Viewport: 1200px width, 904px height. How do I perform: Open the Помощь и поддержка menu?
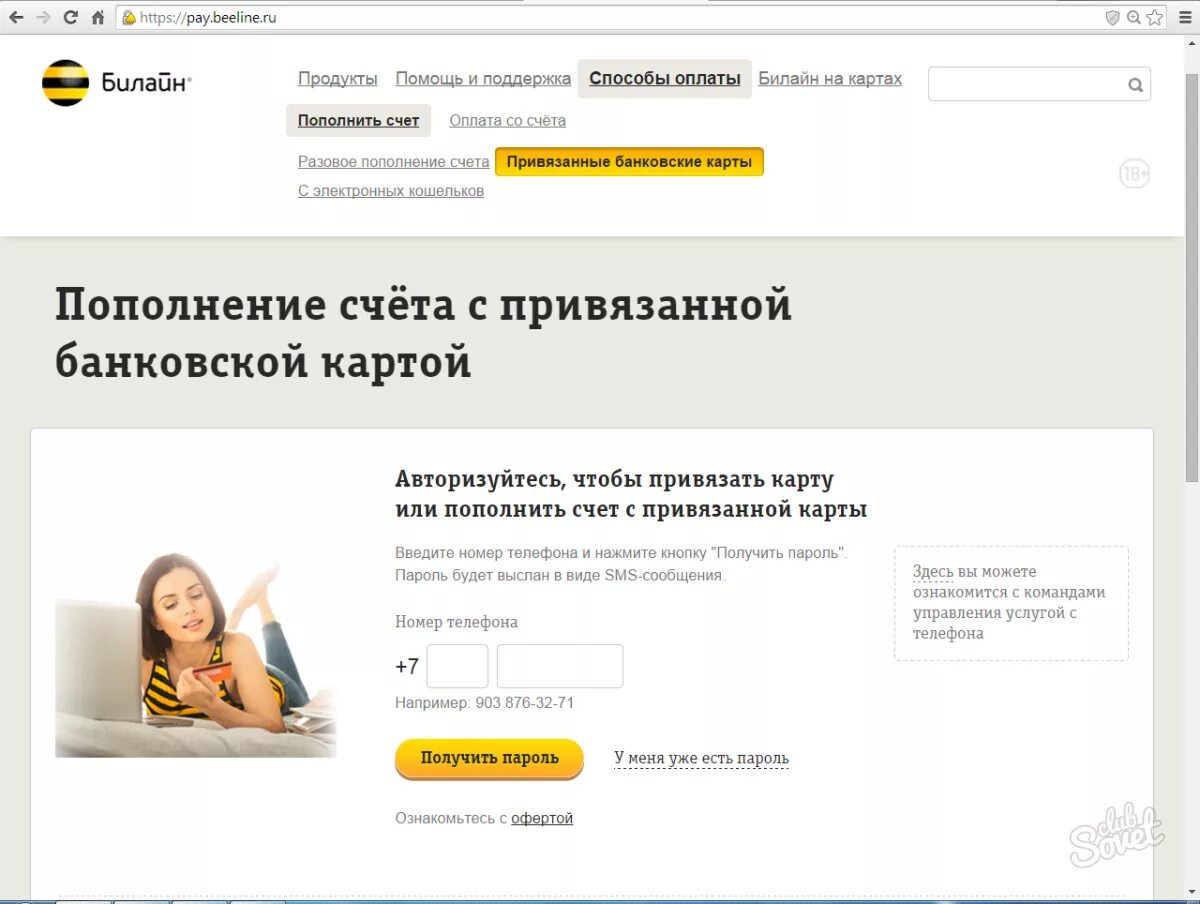(x=483, y=79)
